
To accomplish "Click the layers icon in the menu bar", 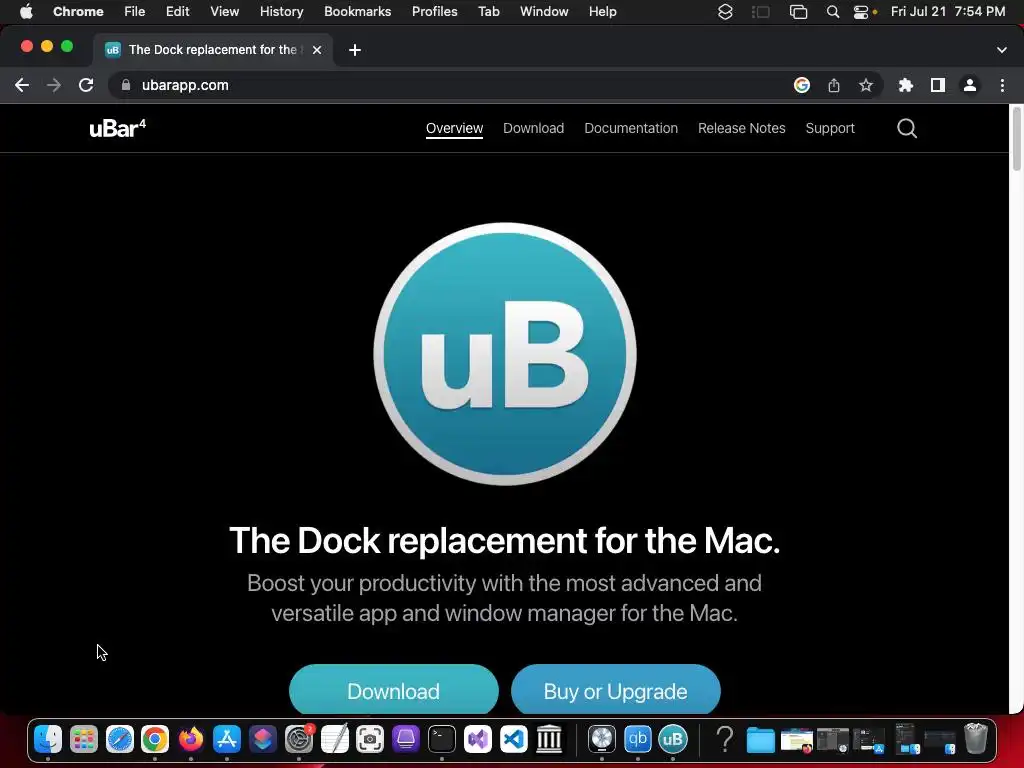I will (725, 11).
